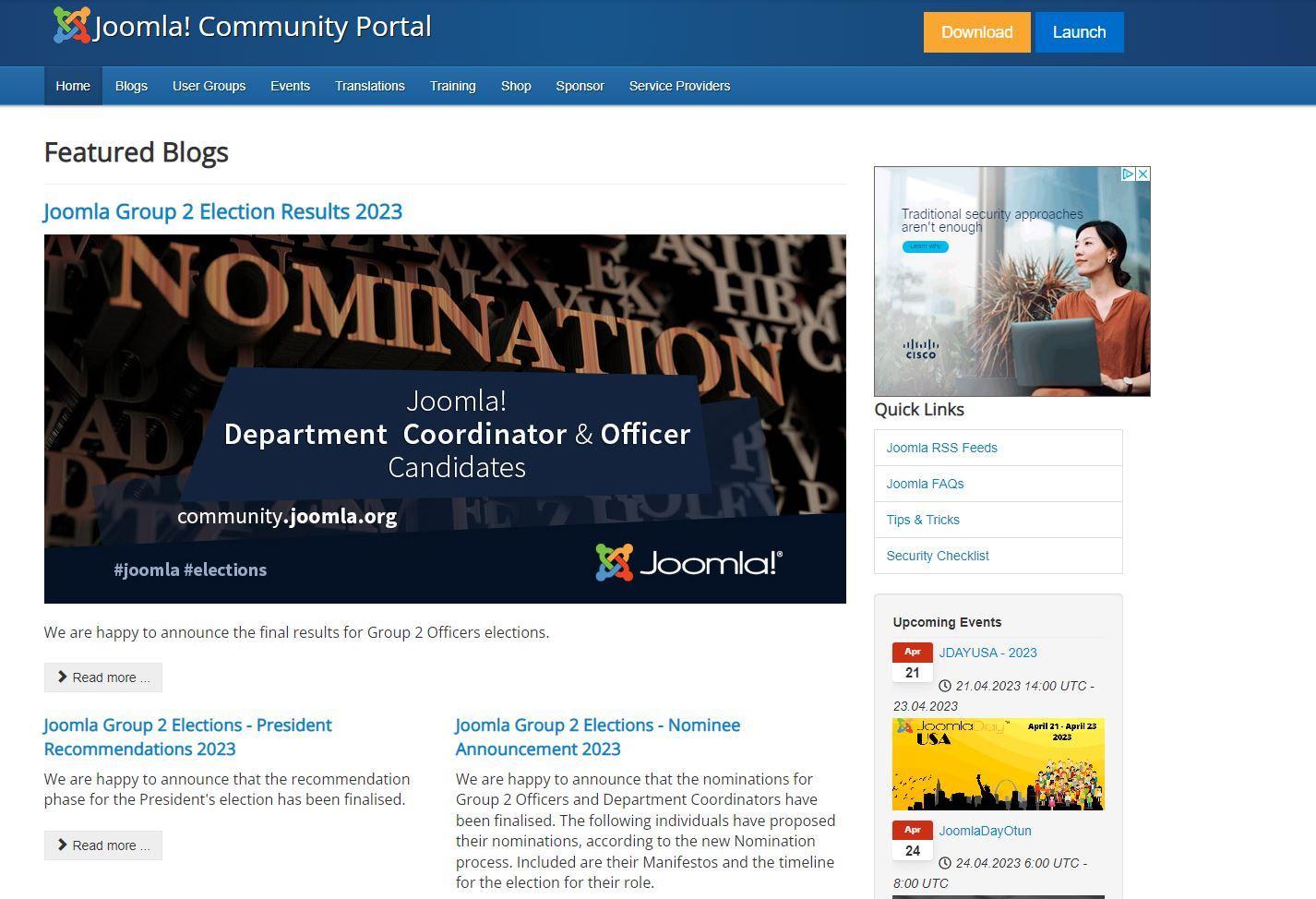Click the AdChoices triangle icon on the ad
The width and height of the screenshot is (1316, 899).
click(x=1128, y=174)
